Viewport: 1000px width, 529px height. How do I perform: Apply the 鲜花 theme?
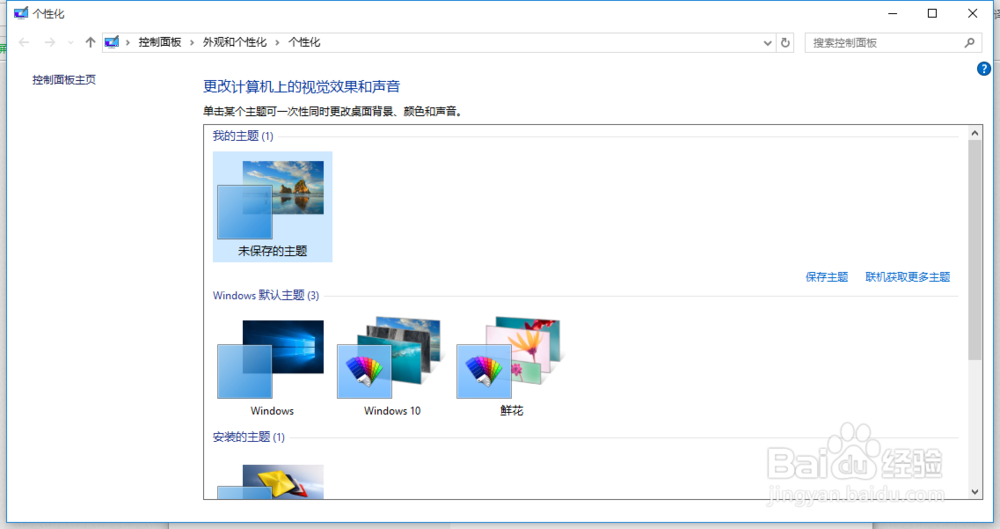pyautogui.click(x=511, y=368)
